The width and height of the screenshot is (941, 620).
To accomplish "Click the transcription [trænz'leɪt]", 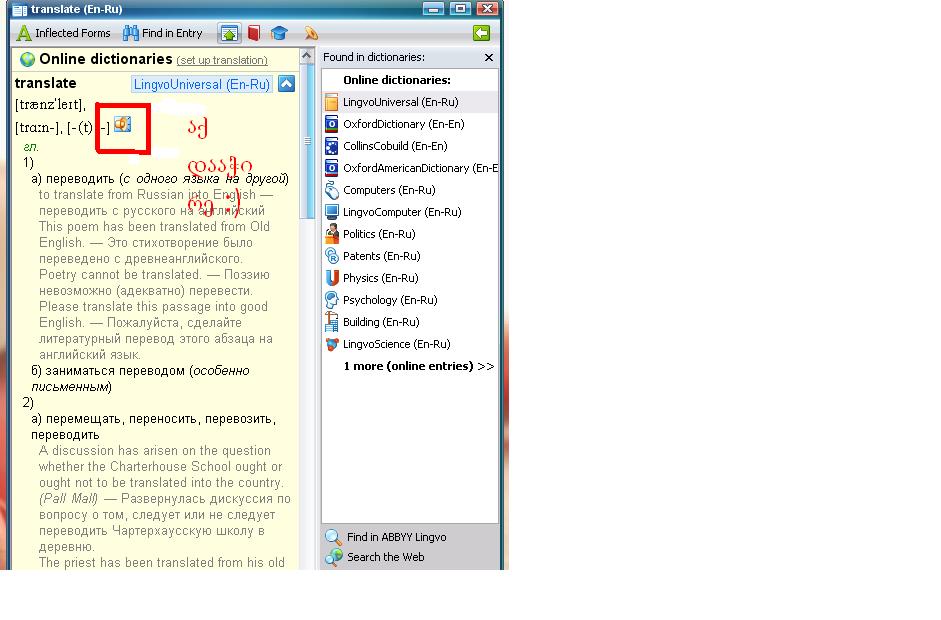I will (50, 105).
